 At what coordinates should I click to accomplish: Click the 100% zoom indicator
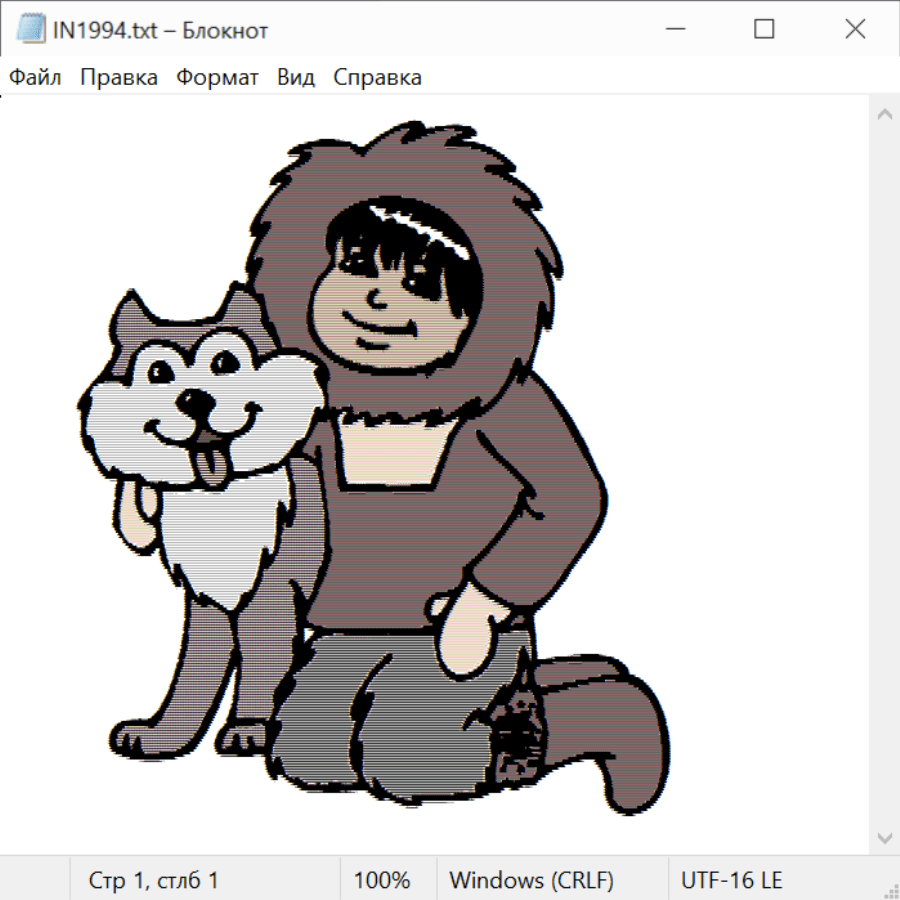coord(382,880)
